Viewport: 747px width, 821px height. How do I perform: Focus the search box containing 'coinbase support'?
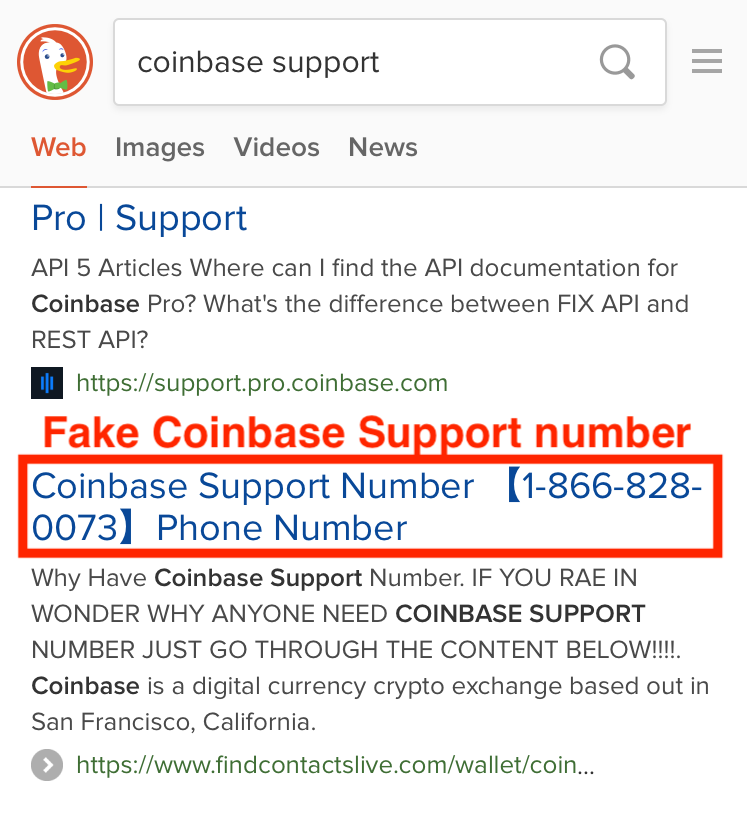[x=390, y=62]
